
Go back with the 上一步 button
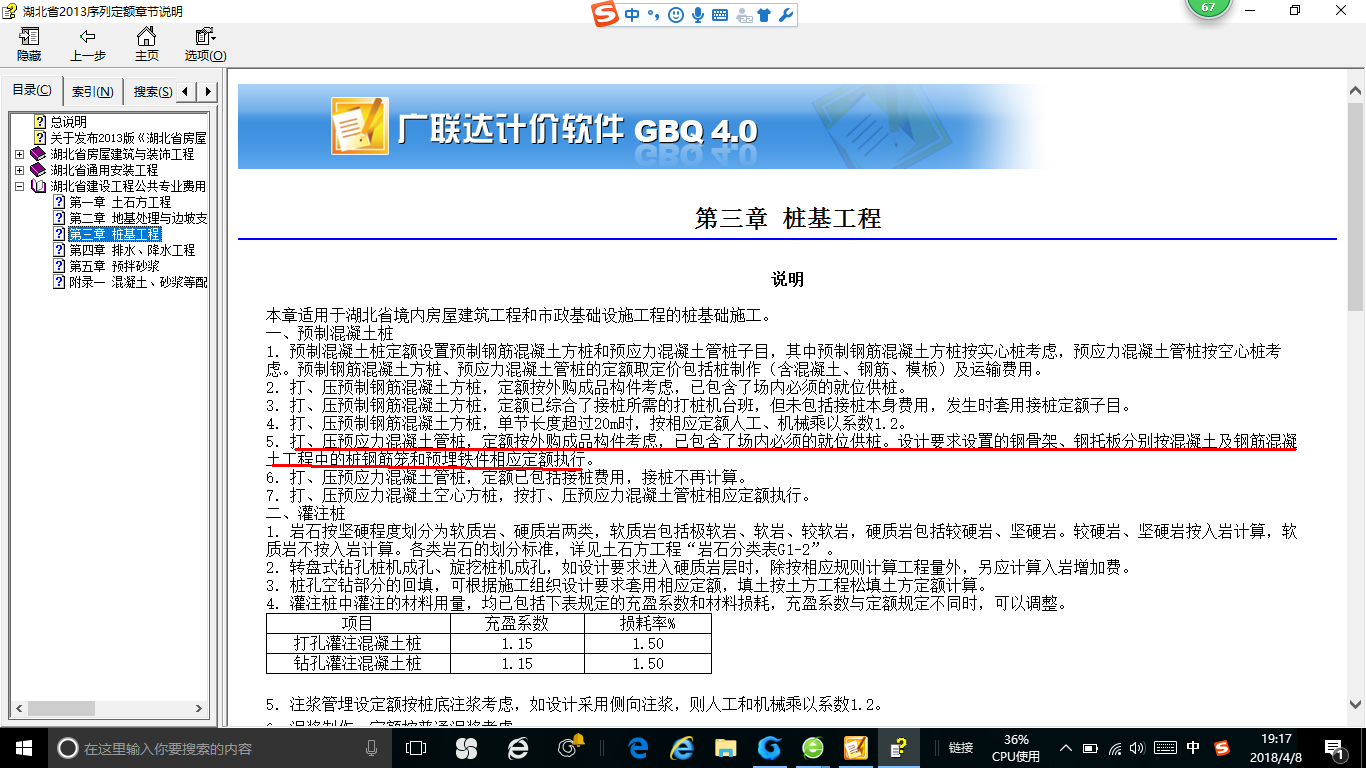click(88, 45)
